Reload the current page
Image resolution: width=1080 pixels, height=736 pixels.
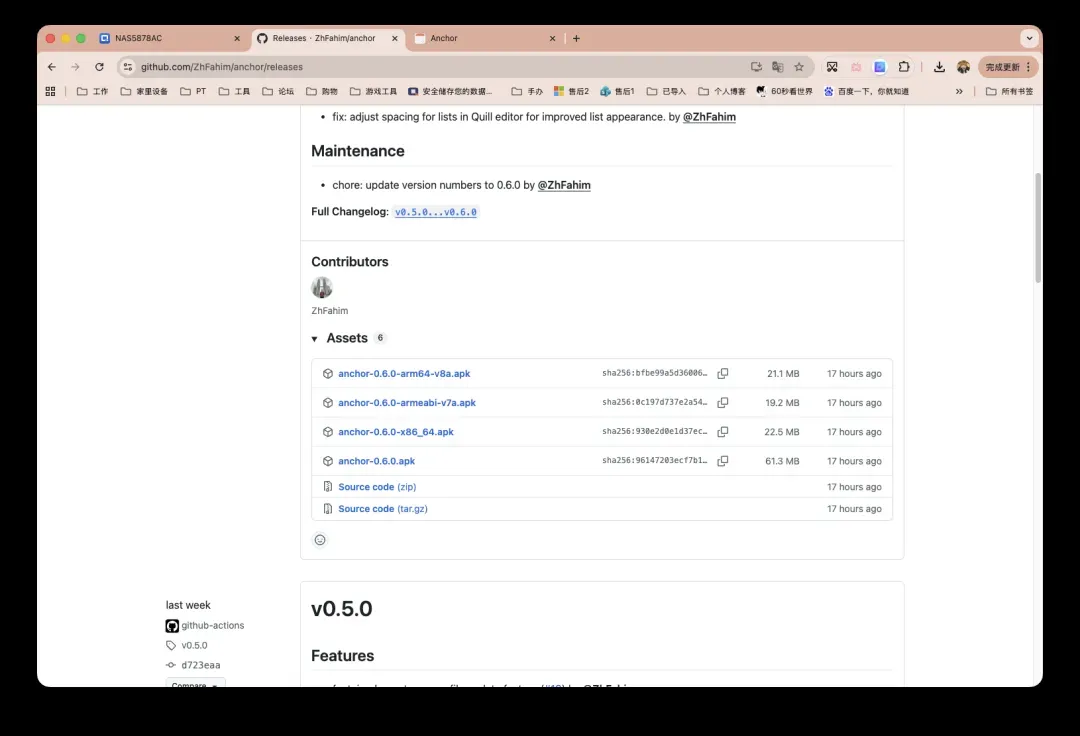click(x=99, y=67)
